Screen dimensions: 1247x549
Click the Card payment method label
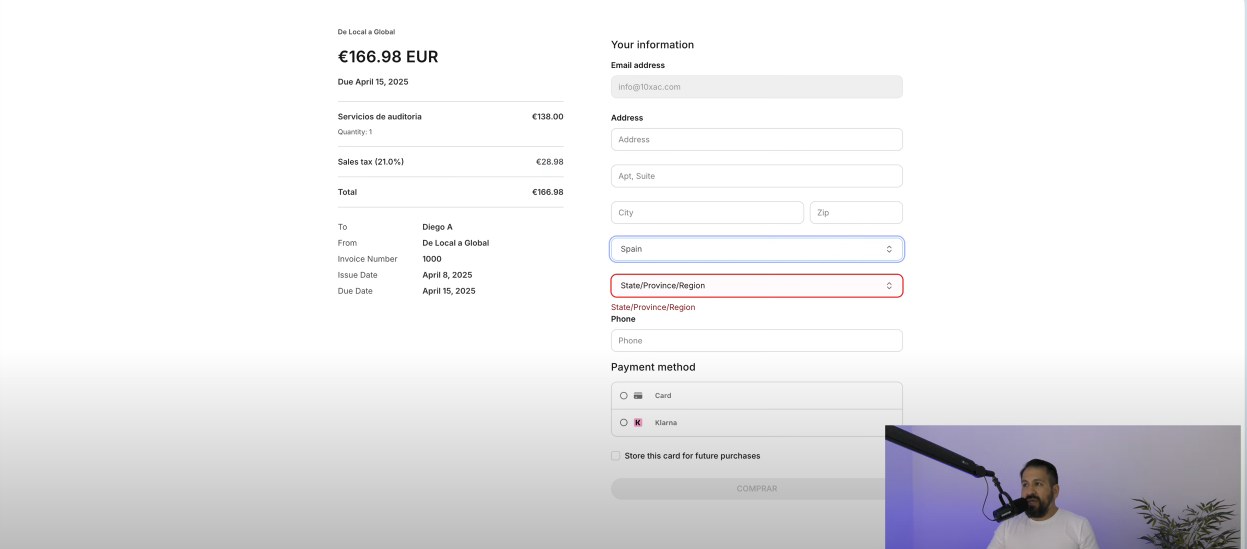click(663, 396)
